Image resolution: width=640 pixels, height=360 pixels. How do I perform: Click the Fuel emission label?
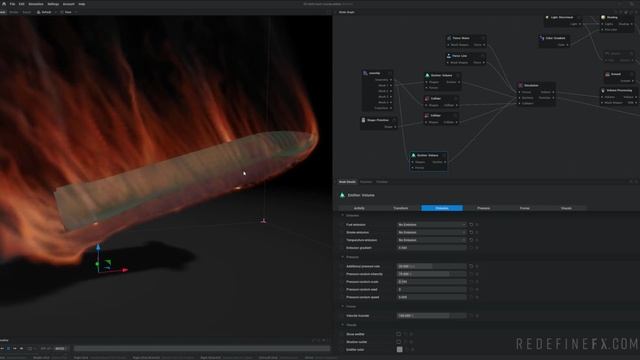pyautogui.click(x=356, y=224)
